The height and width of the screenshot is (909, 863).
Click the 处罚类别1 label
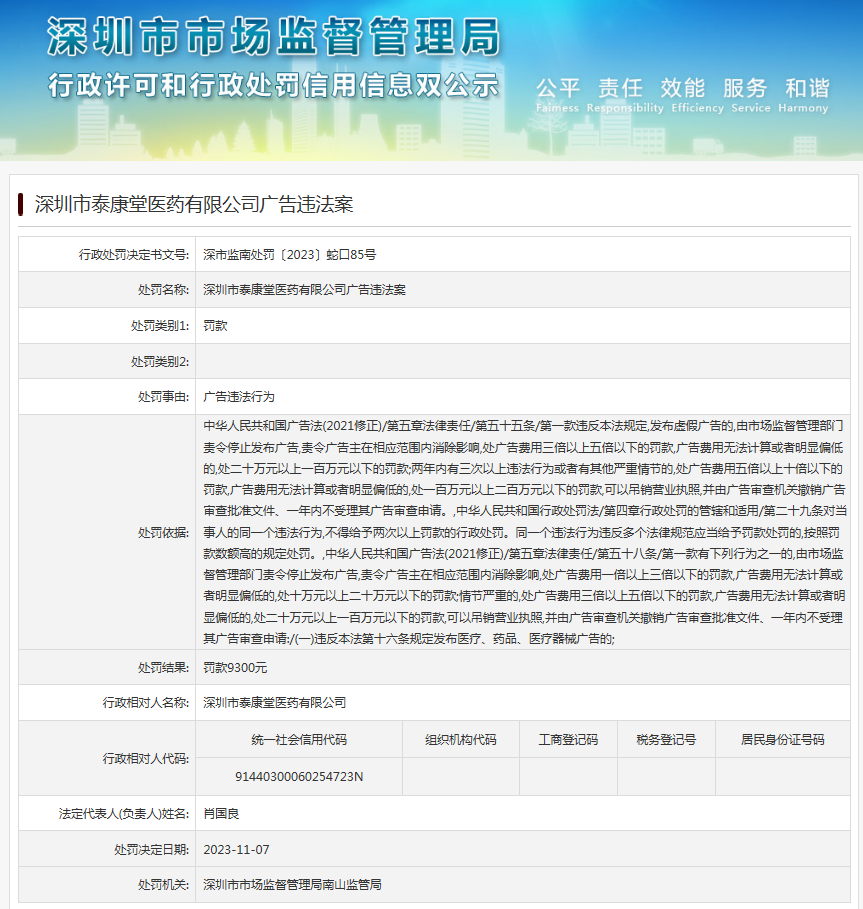(160, 326)
